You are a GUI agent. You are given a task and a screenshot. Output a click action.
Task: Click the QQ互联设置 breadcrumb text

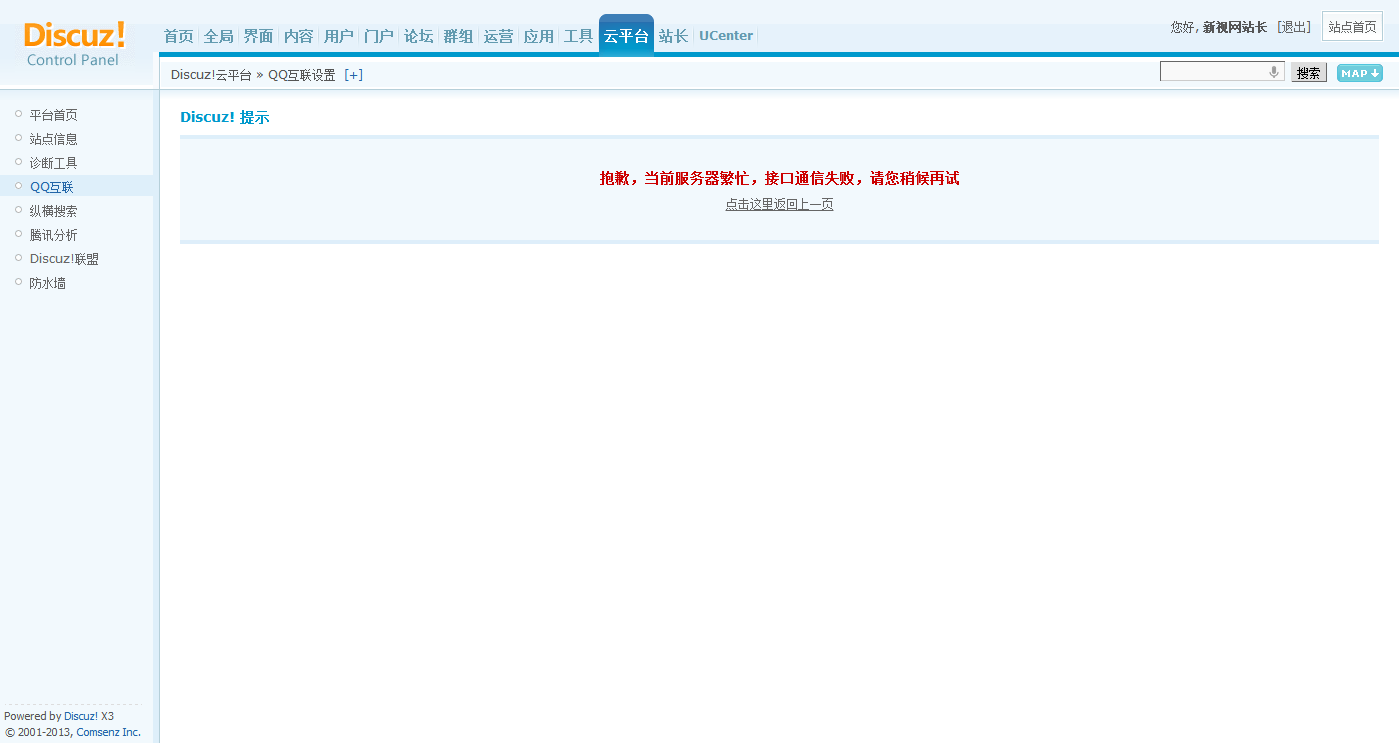302,75
